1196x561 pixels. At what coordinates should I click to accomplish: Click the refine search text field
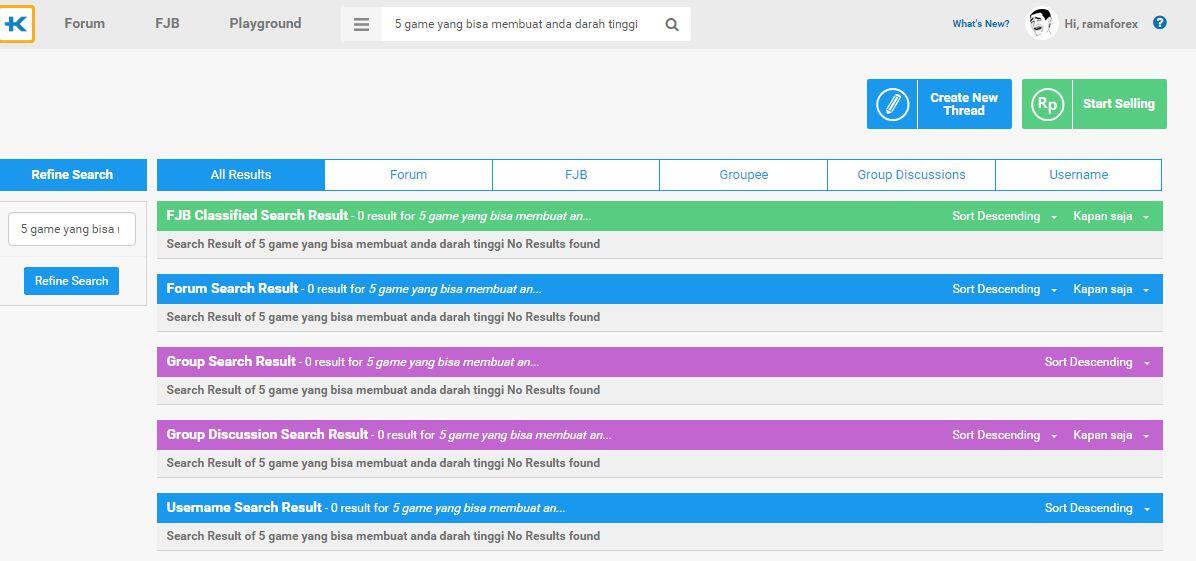[72, 229]
